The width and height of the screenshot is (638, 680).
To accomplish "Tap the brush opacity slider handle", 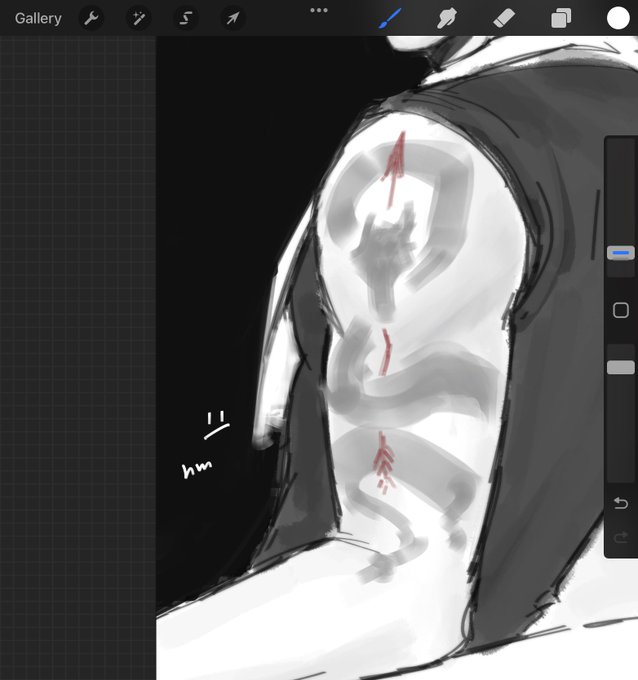I will click(x=621, y=367).
